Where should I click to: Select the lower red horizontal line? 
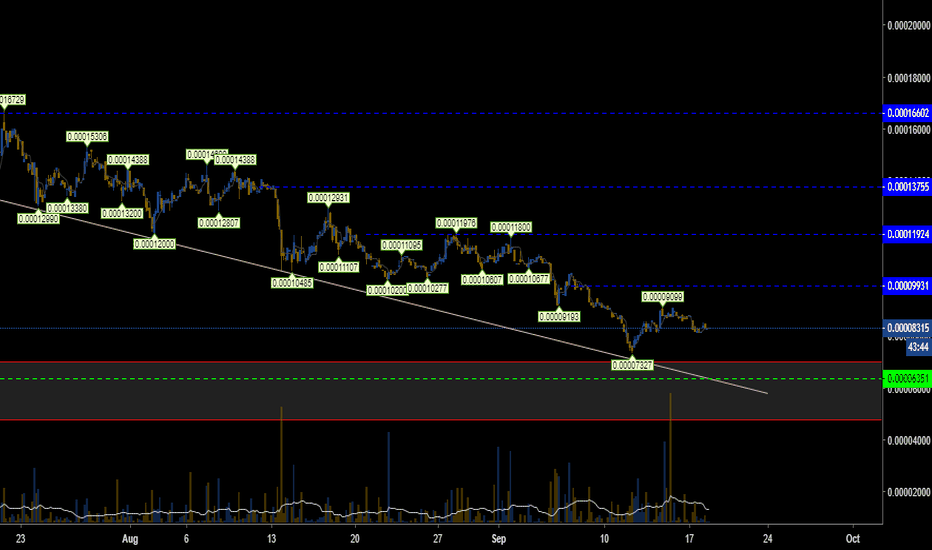coord(440,420)
